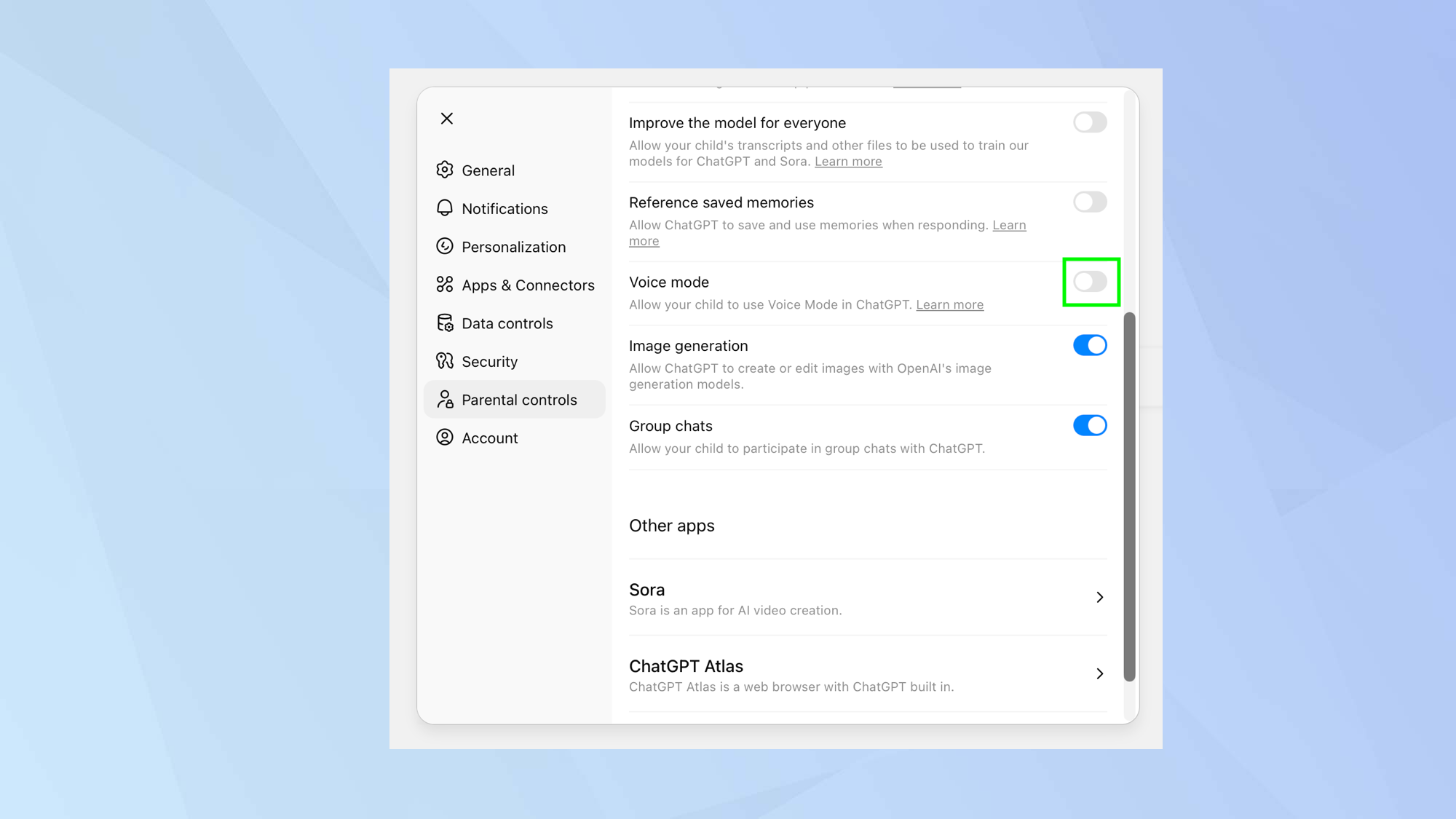The height and width of the screenshot is (819, 1456).
Task: Select the Parental controls person icon
Action: [445, 399]
